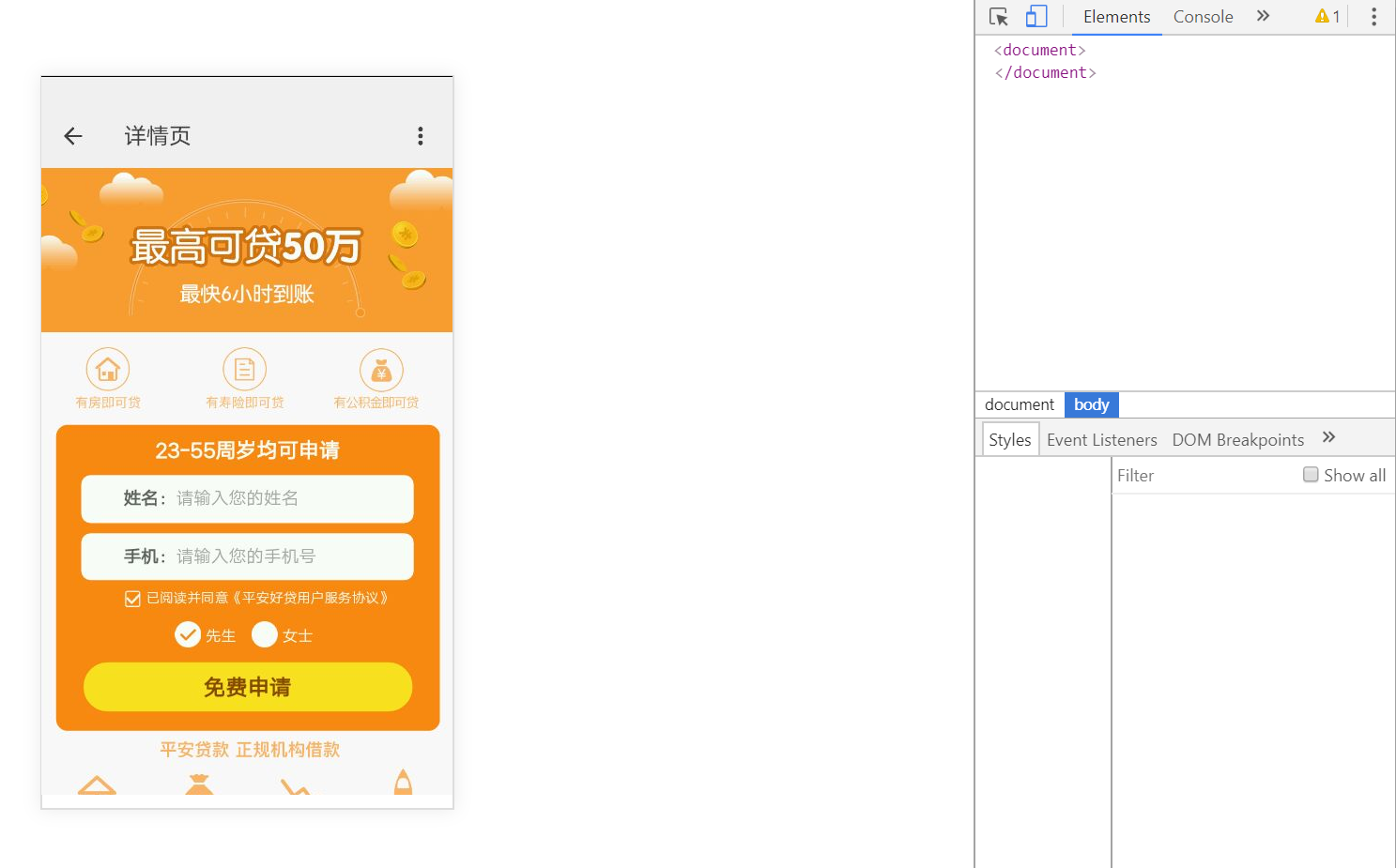Image resolution: width=1396 pixels, height=868 pixels.
Task: Toggle the 已阅读并同意 agreement checkbox
Action: [131, 598]
